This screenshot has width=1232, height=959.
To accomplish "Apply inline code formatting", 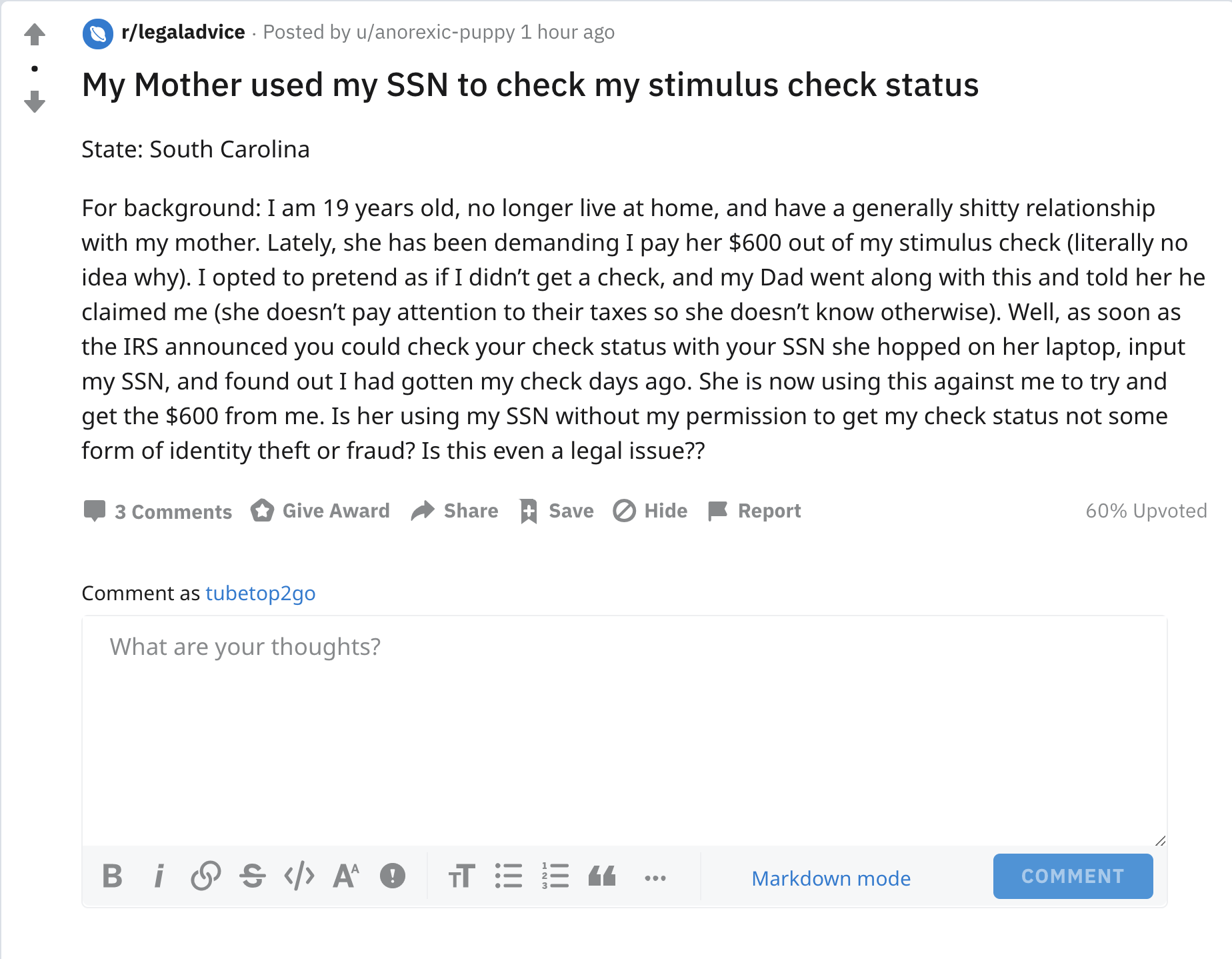I will click(x=299, y=876).
